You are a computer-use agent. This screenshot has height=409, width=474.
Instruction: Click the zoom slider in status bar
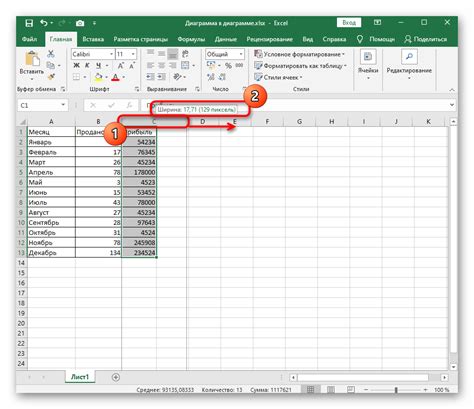coord(396,389)
